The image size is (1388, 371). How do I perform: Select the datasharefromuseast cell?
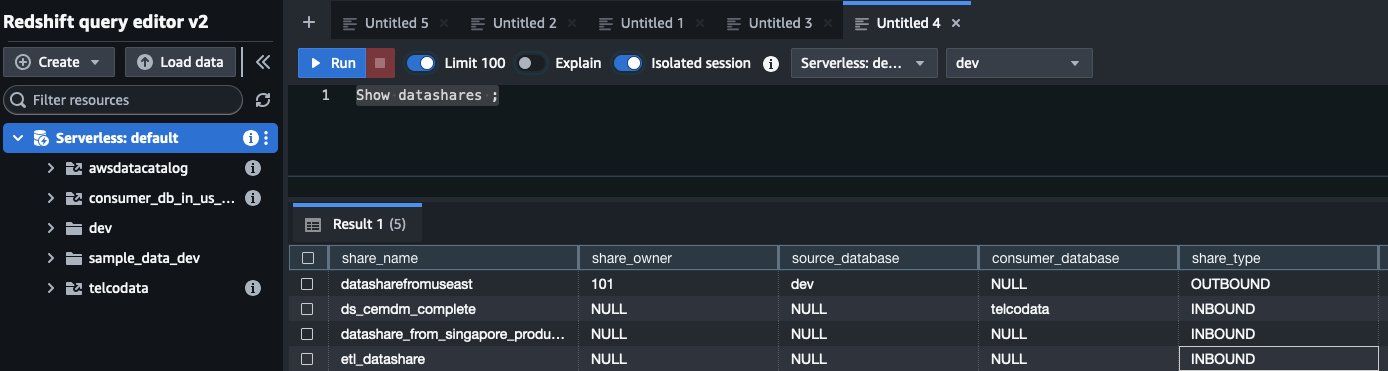452,284
